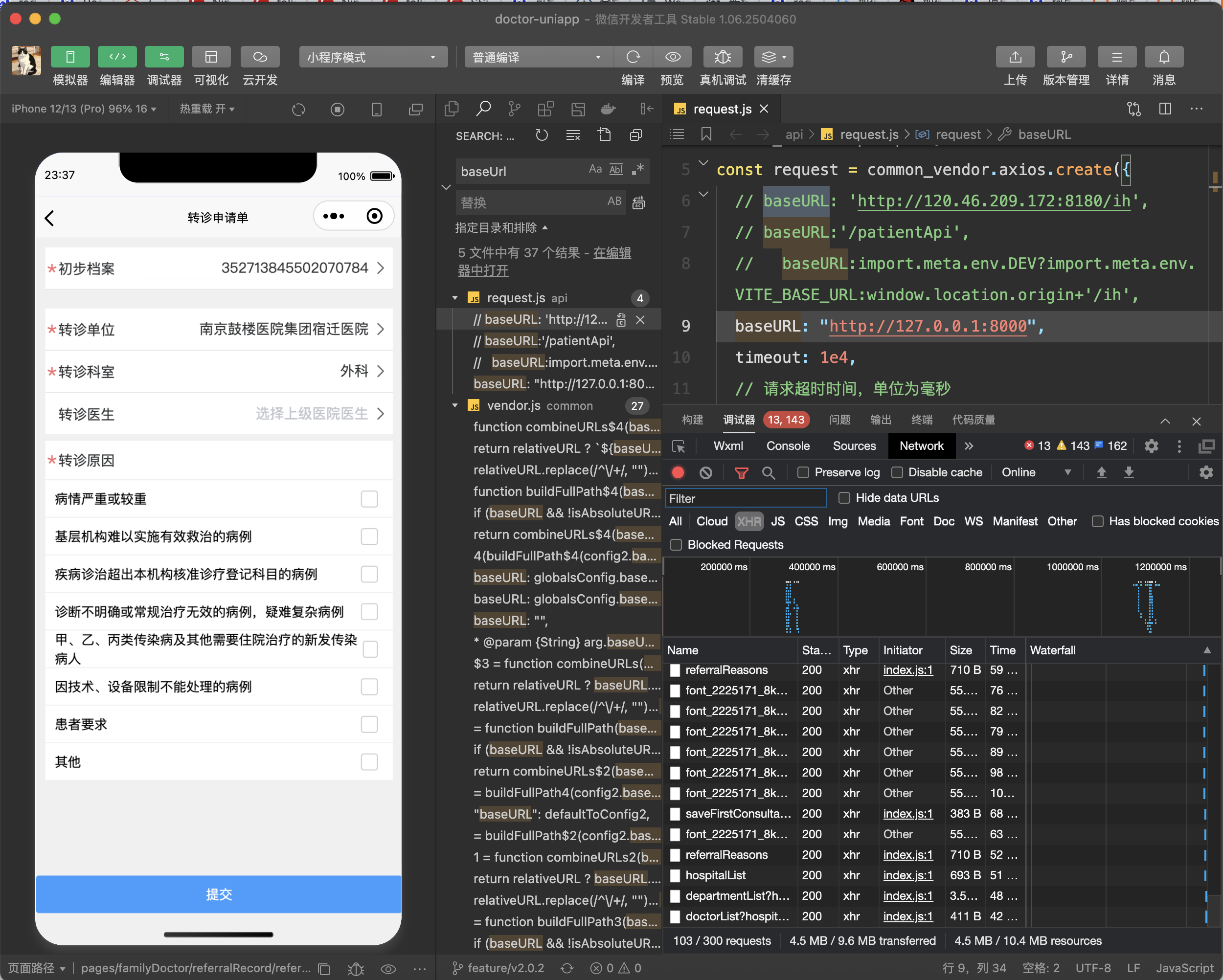Viewport: 1223px width, 980px height.
Task: Open 详情 project details
Action: click(1117, 57)
